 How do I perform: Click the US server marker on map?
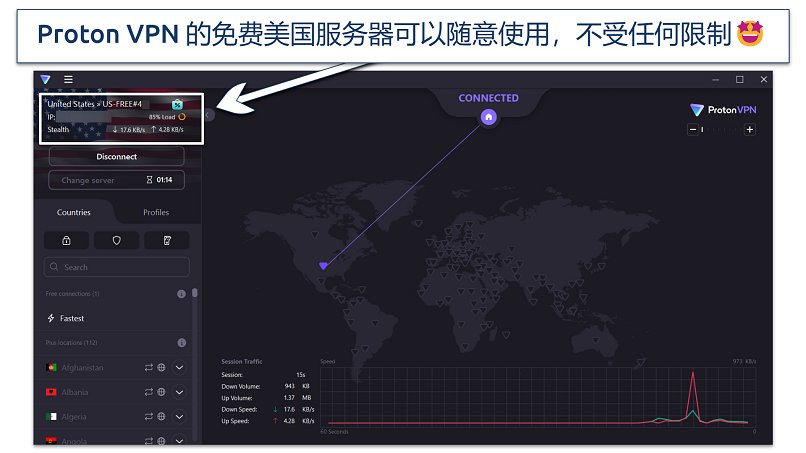coord(323,266)
